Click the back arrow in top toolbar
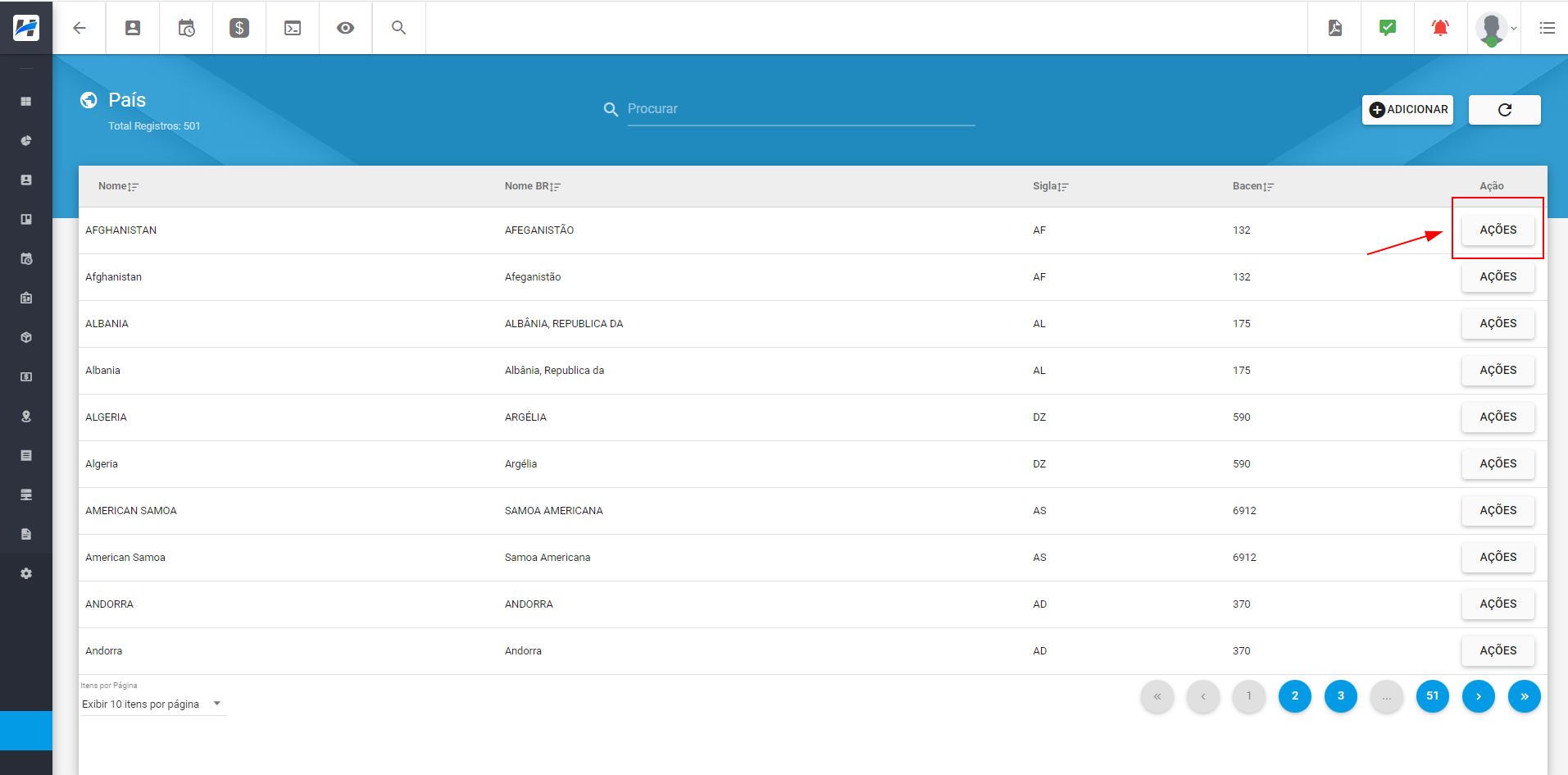Screen dimensions: 1568x775 (80, 28)
